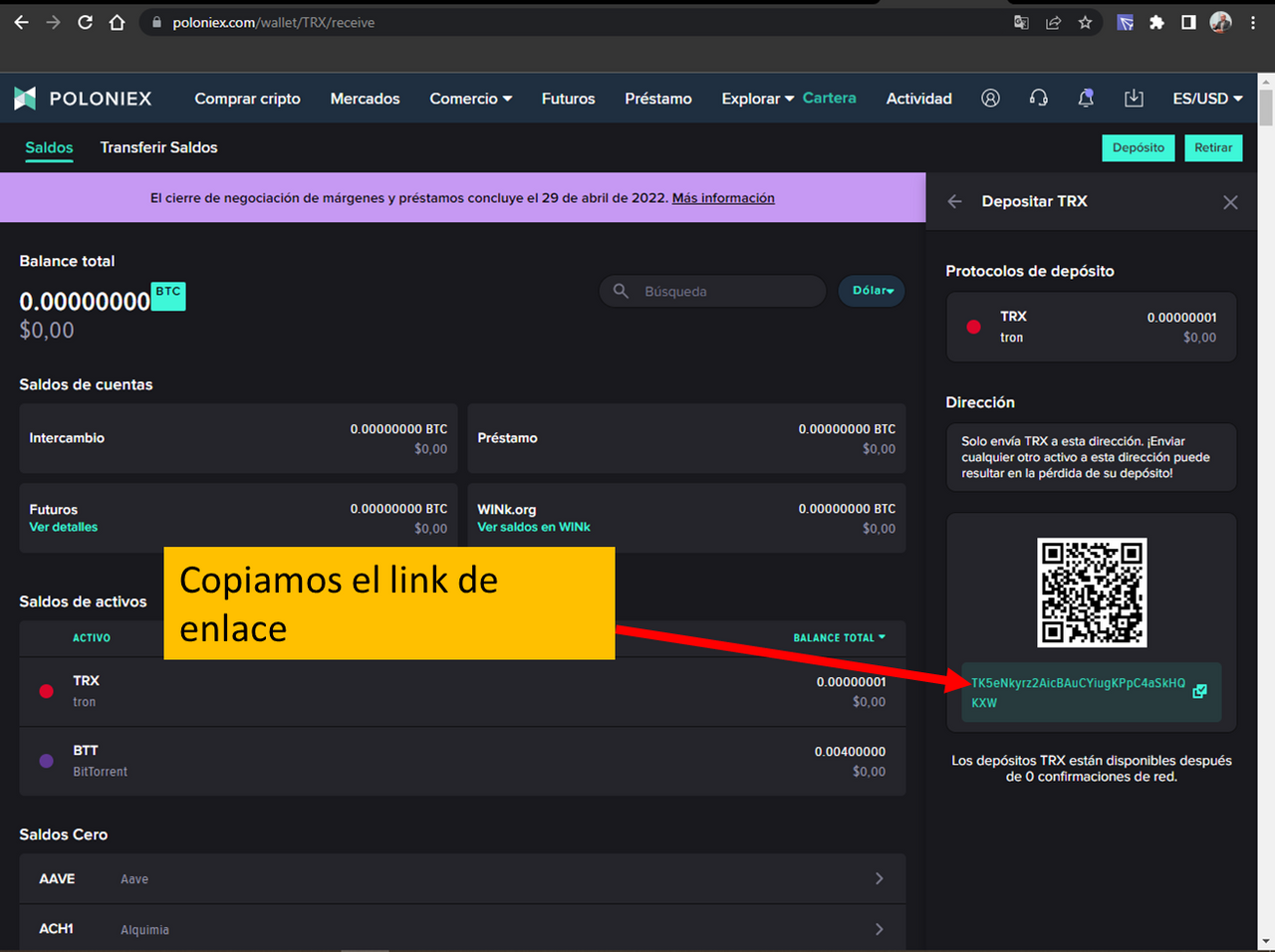The height and width of the screenshot is (952, 1275).
Task: Open Ver detalles link under Futuros
Action: point(64,527)
